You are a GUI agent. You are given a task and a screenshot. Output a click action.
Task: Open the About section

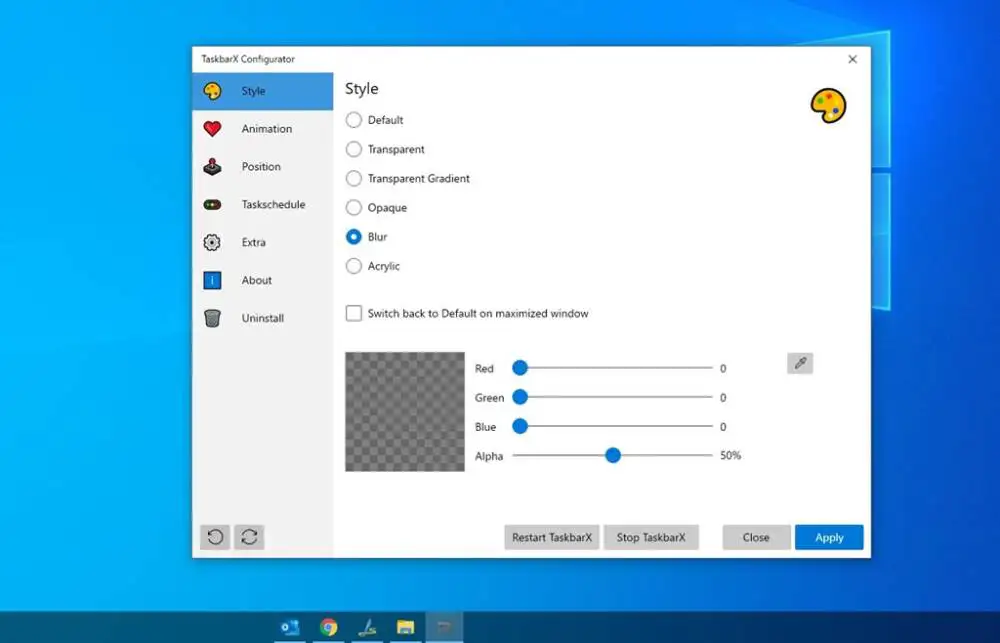pyautogui.click(x=263, y=280)
